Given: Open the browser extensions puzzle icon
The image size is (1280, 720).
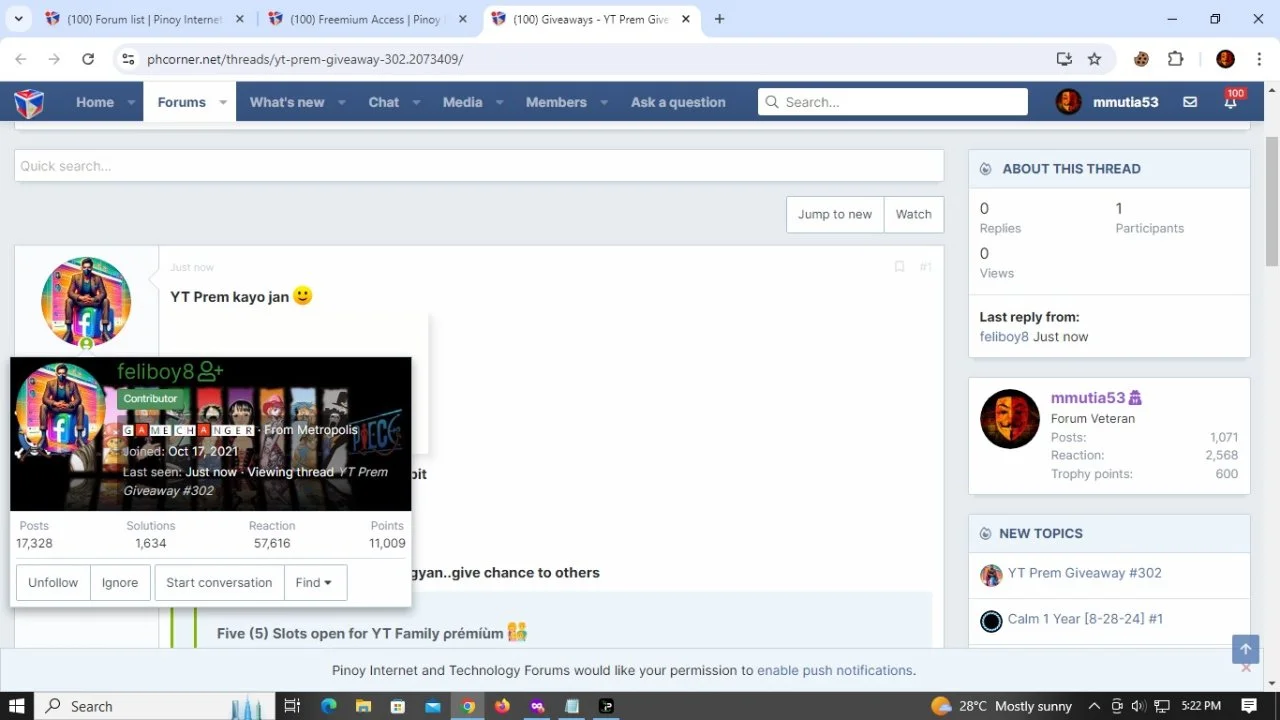Looking at the screenshot, I should tap(1175, 59).
